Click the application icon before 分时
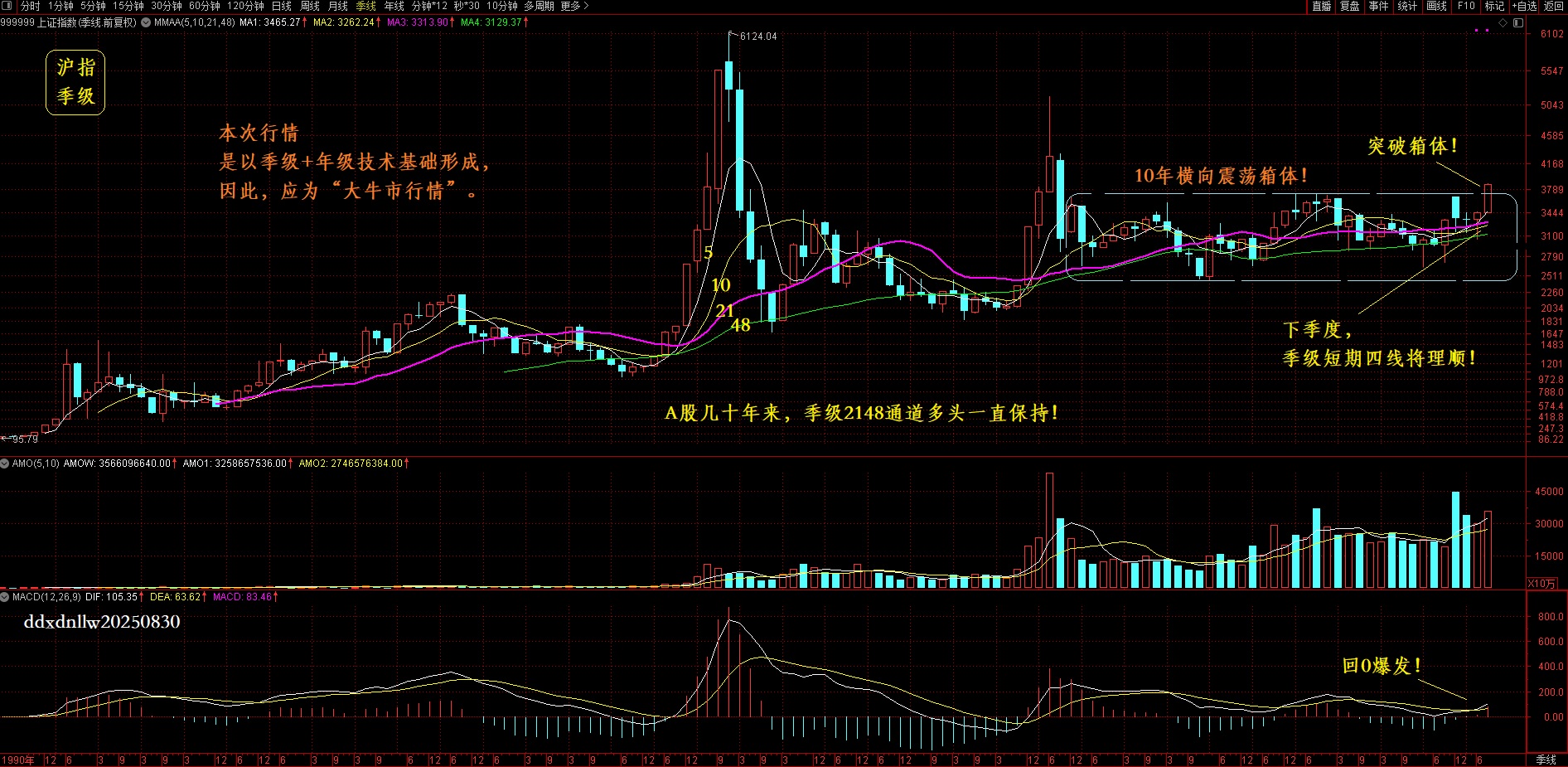This screenshot has width=1568, height=767. (x=7, y=6)
